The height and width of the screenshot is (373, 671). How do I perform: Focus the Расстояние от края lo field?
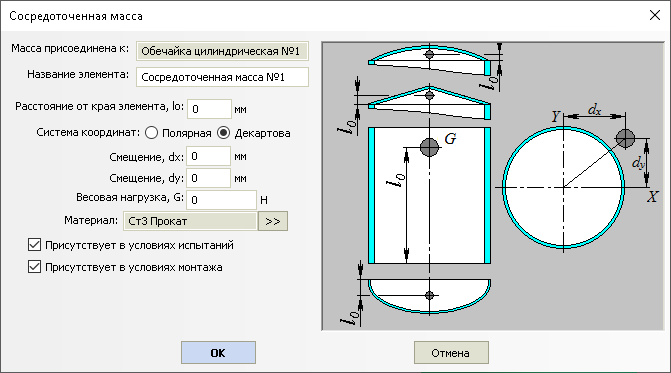point(209,109)
